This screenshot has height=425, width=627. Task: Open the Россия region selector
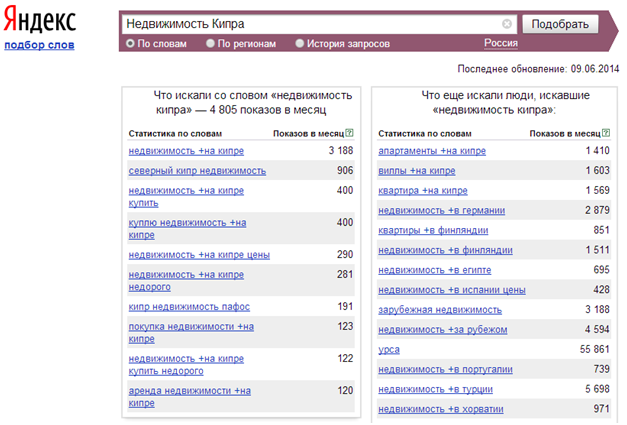[501, 43]
